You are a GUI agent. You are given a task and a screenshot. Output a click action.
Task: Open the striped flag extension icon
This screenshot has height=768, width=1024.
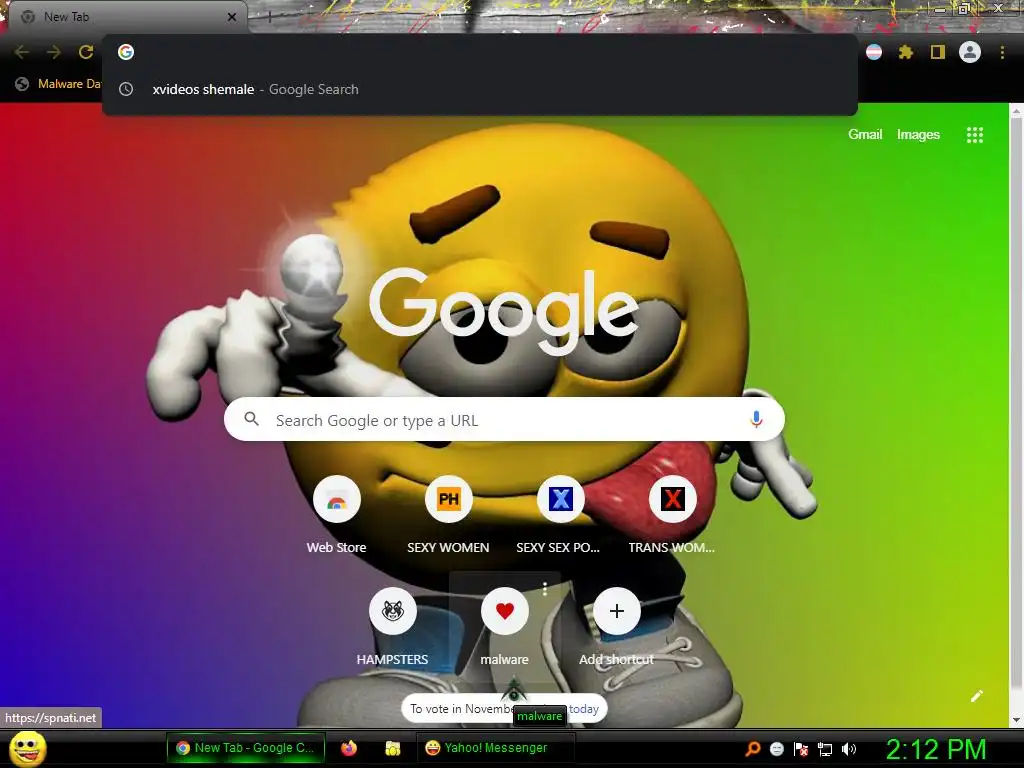tap(874, 52)
